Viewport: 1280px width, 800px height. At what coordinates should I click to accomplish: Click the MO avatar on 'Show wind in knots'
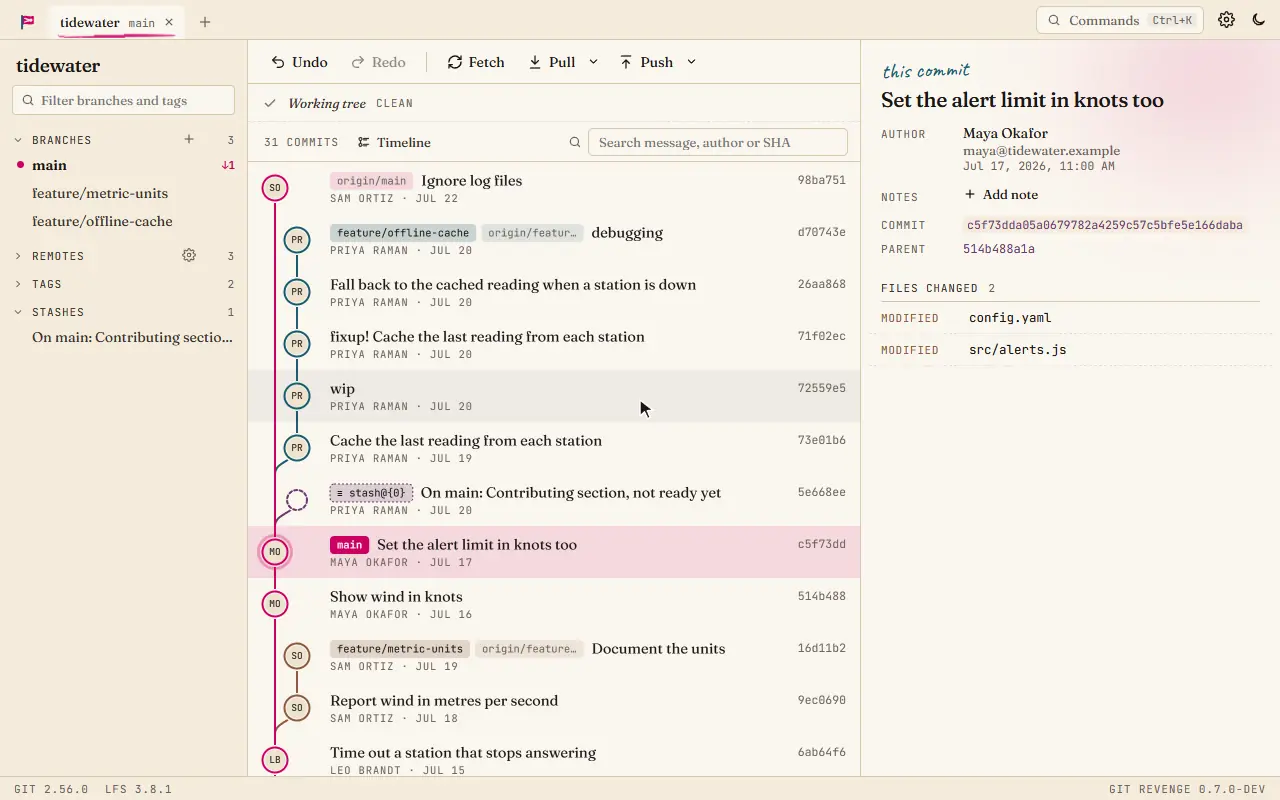tap(275, 603)
